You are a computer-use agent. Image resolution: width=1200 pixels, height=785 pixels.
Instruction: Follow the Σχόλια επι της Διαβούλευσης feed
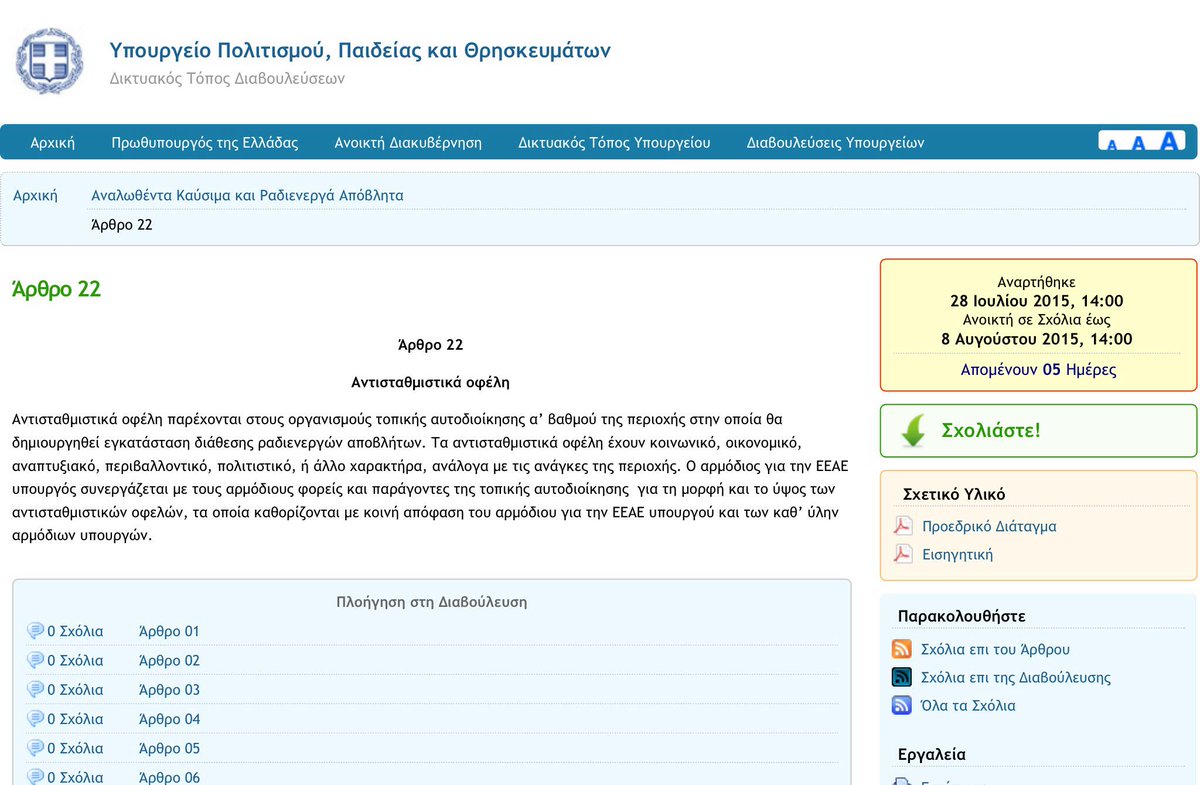point(1015,677)
